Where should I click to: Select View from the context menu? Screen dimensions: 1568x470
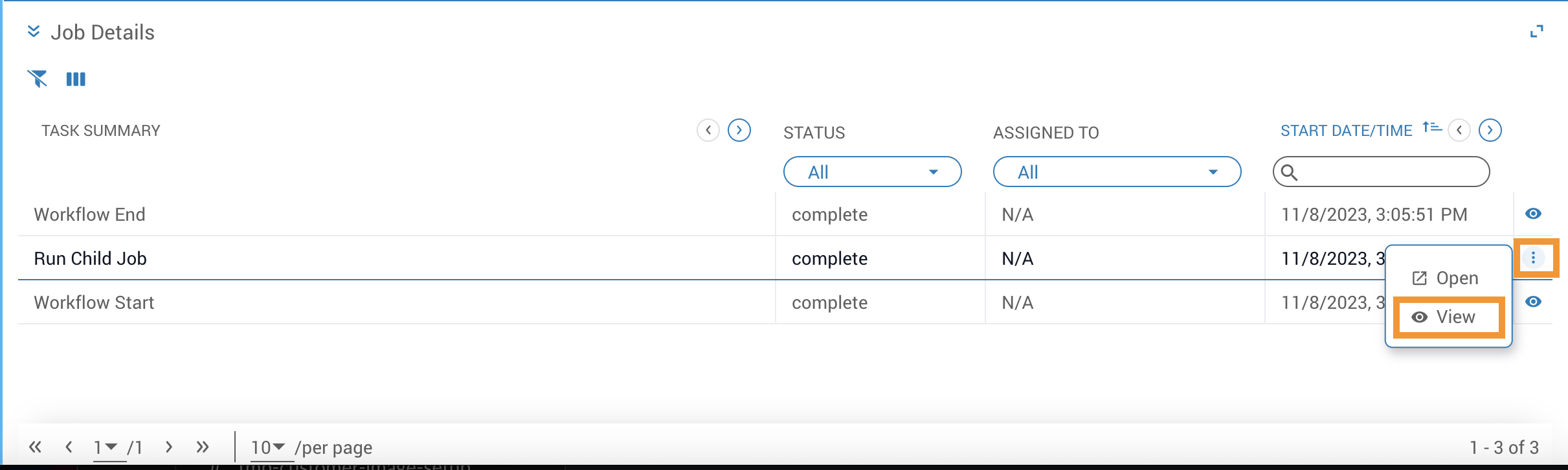click(x=1448, y=317)
